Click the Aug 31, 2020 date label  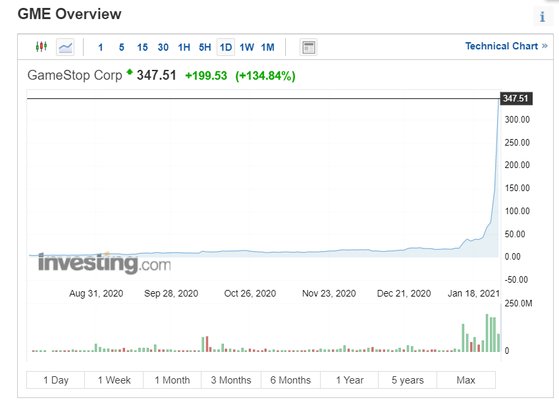point(96,293)
